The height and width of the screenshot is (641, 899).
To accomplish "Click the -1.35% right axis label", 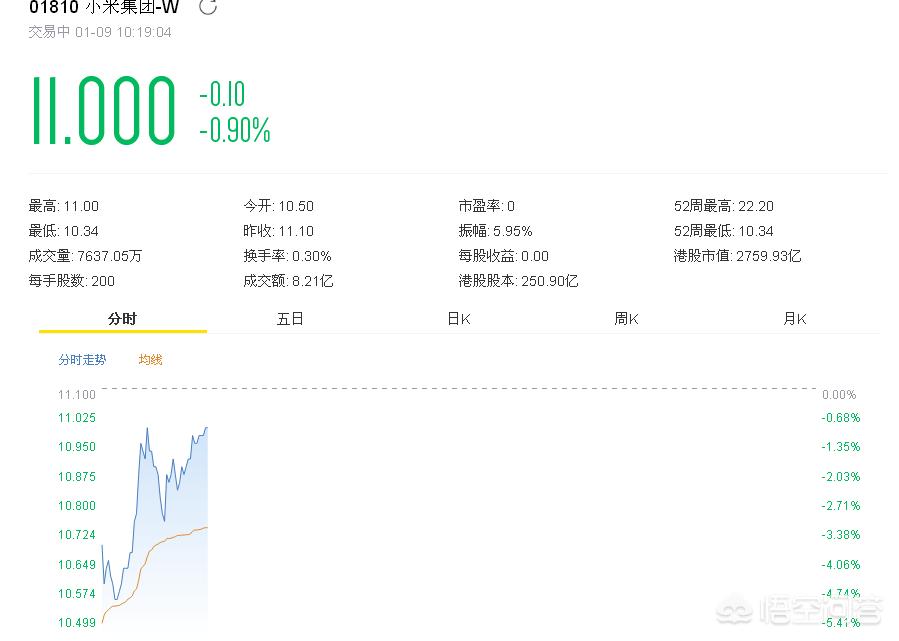I will (841, 447).
